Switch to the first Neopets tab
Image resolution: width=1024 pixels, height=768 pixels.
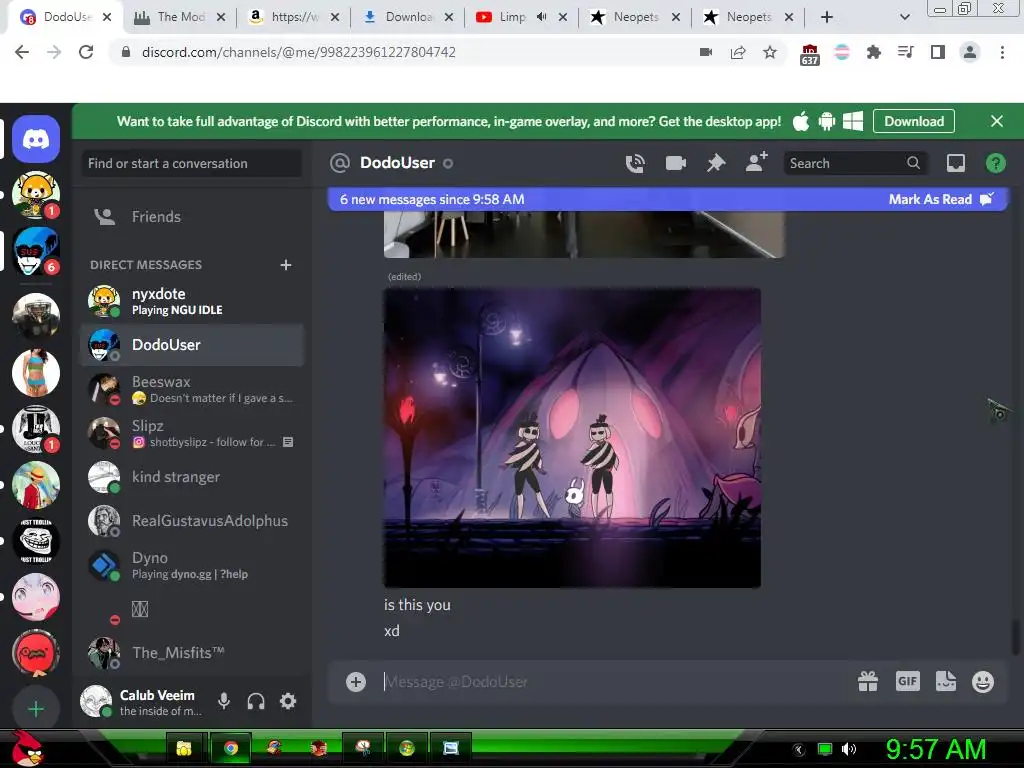click(635, 17)
